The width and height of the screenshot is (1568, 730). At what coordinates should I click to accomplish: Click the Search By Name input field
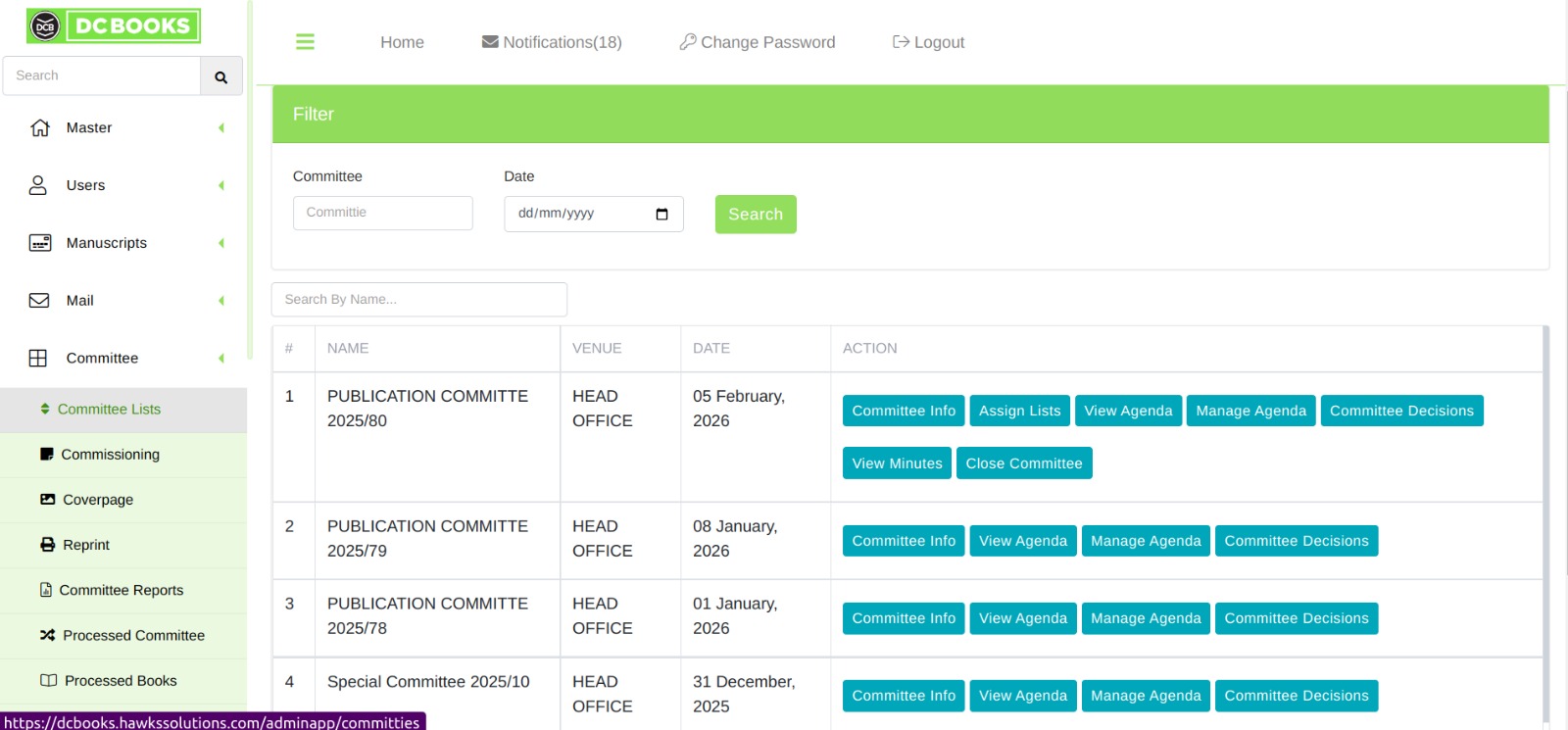click(418, 300)
